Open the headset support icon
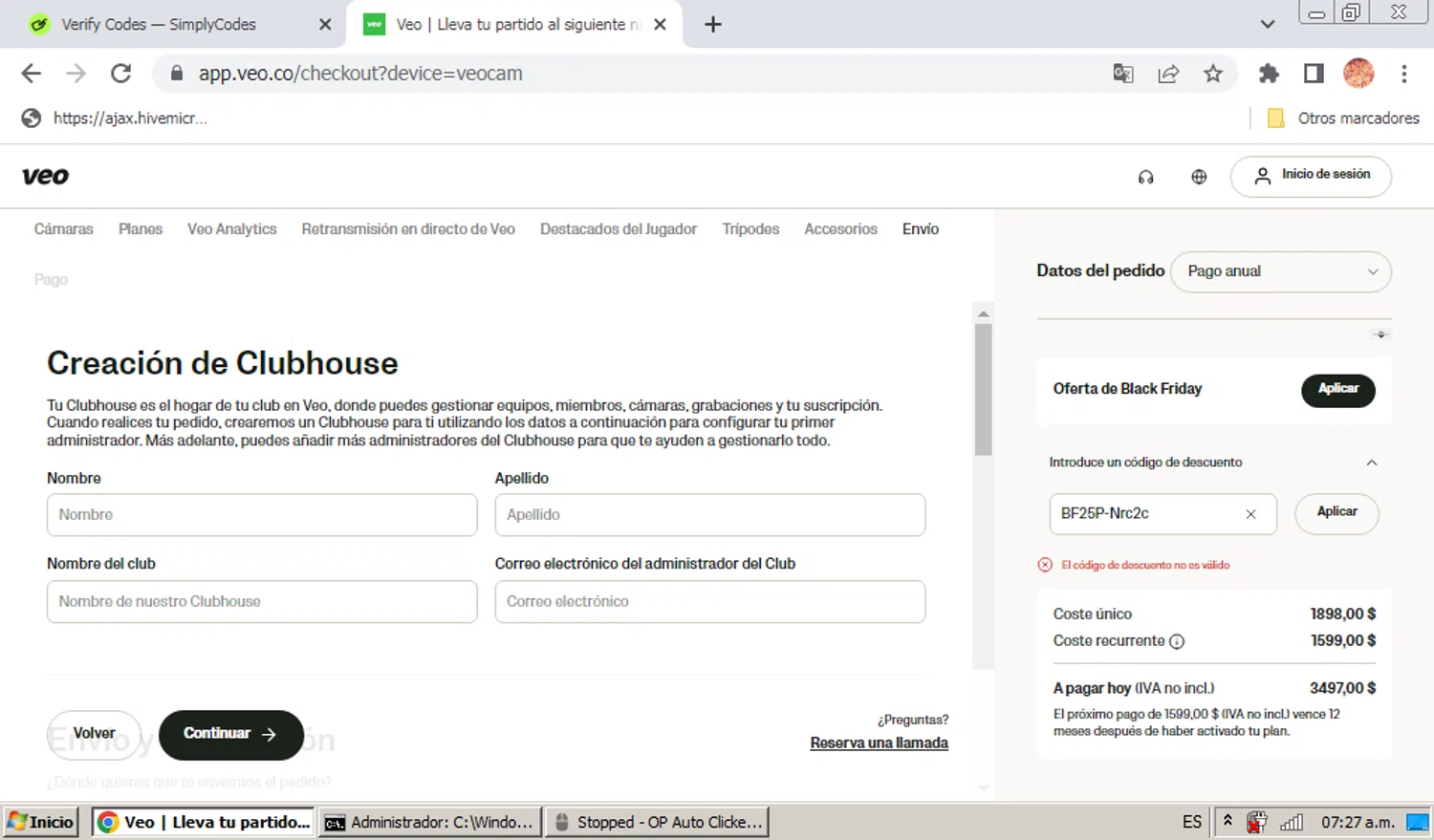1434x840 pixels. tap(1145, 177)
